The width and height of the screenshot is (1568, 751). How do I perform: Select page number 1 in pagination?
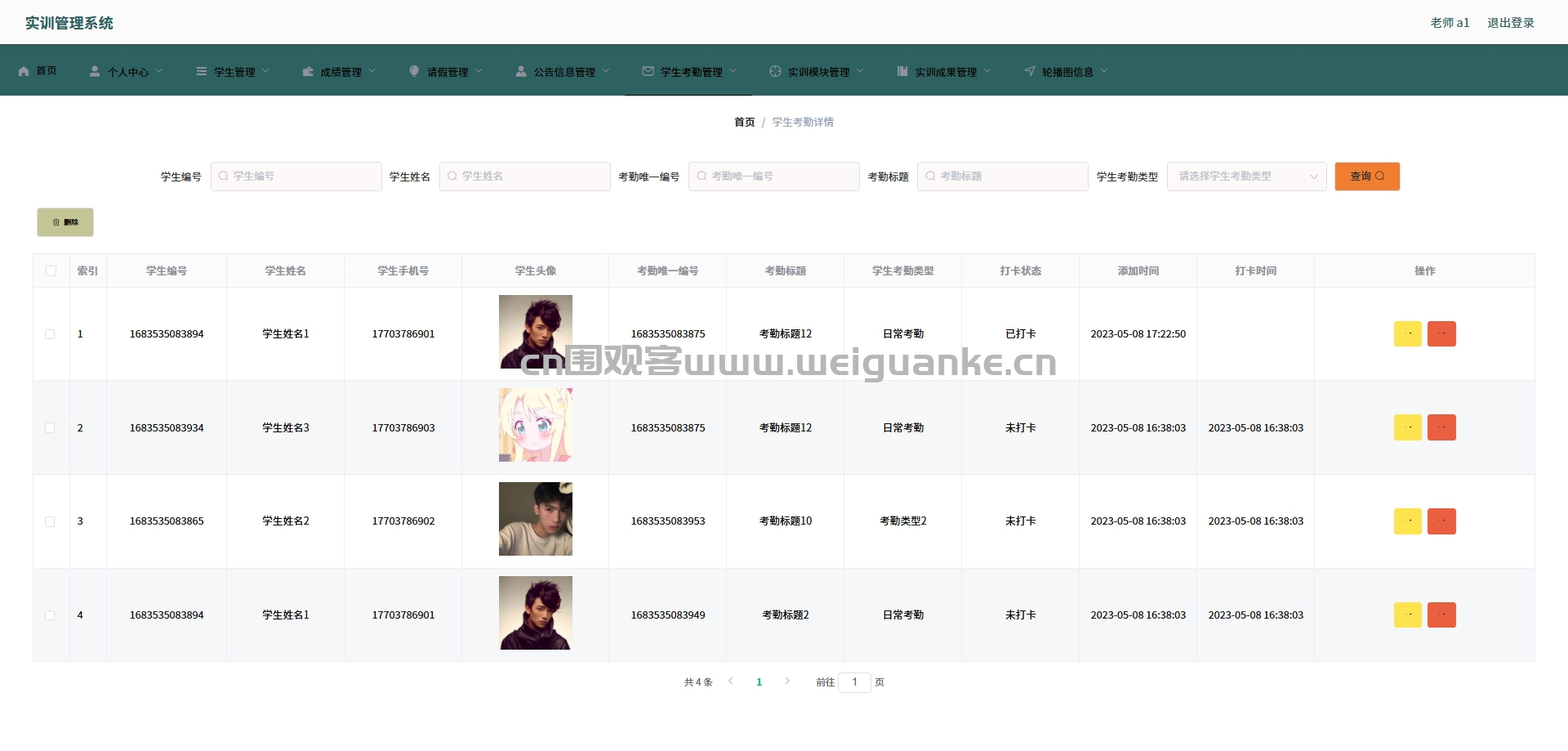pos(759,682)
